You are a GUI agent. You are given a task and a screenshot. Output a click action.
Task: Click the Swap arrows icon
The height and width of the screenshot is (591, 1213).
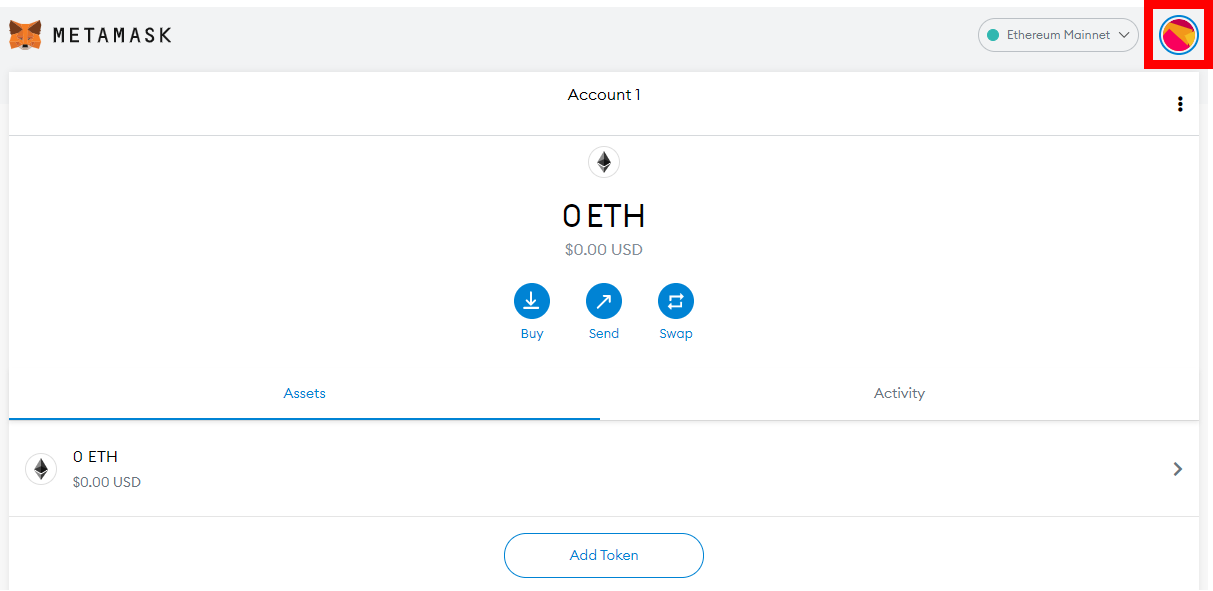click(676, 301)
